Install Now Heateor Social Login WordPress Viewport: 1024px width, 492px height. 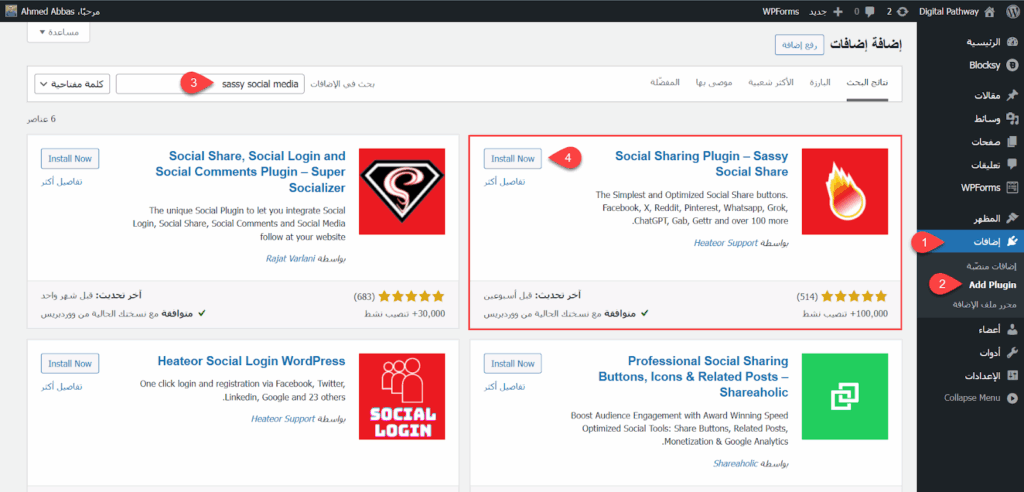70,363
